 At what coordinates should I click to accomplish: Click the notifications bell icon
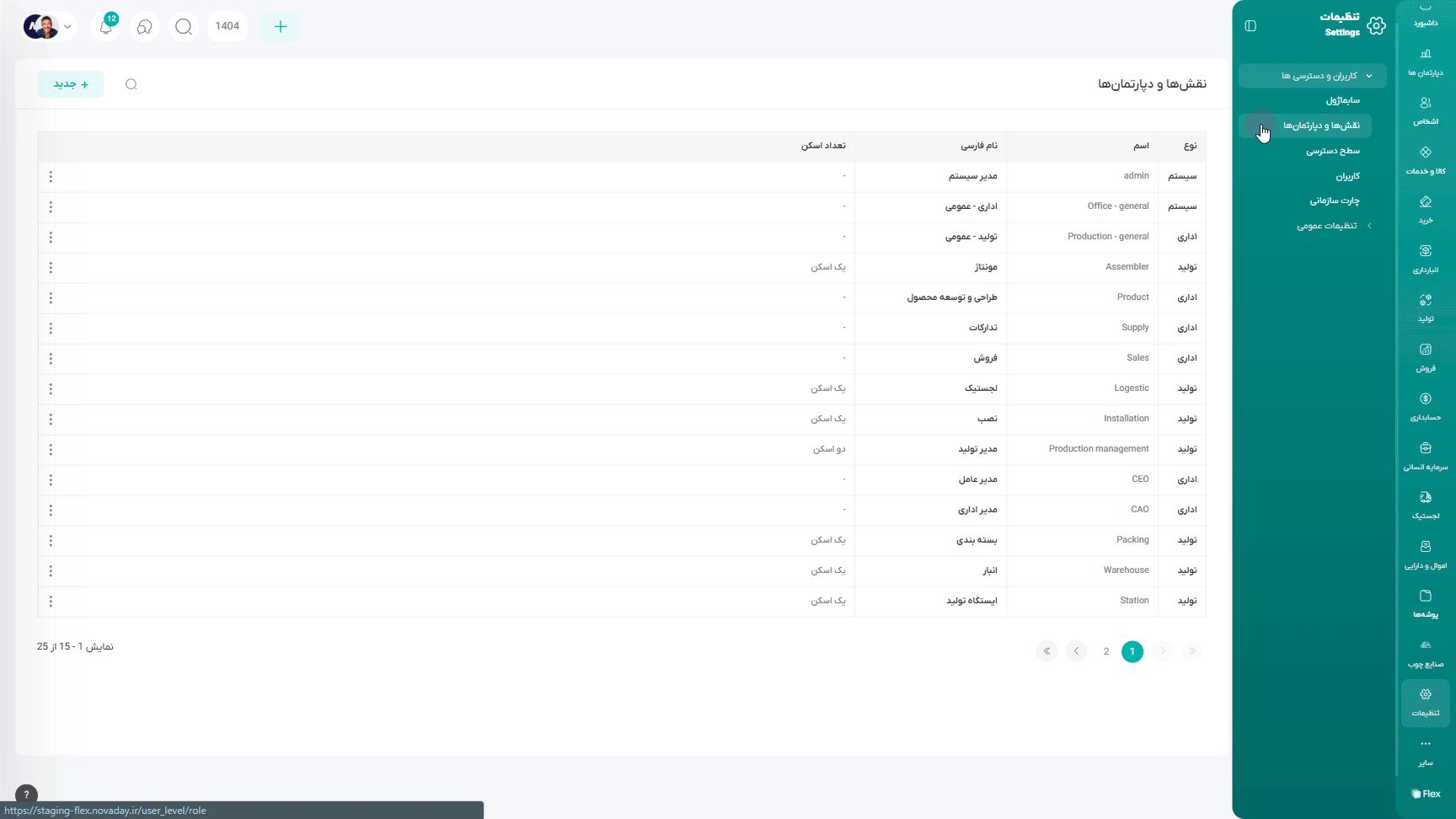click(106, 27)
